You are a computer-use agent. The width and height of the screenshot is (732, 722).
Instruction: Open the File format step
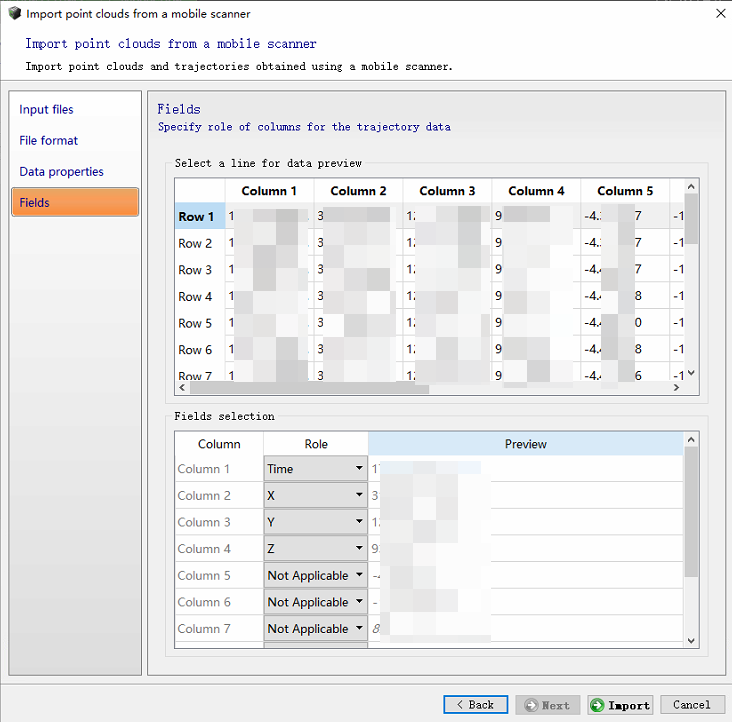49,140
